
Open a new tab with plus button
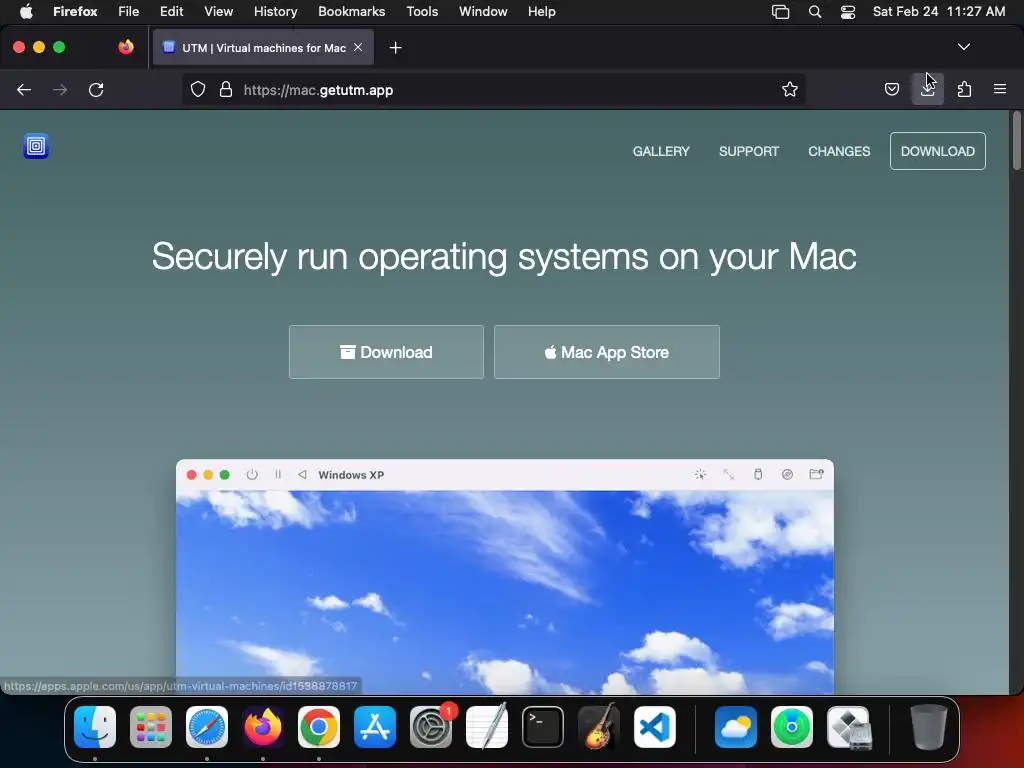click(395, 48)
